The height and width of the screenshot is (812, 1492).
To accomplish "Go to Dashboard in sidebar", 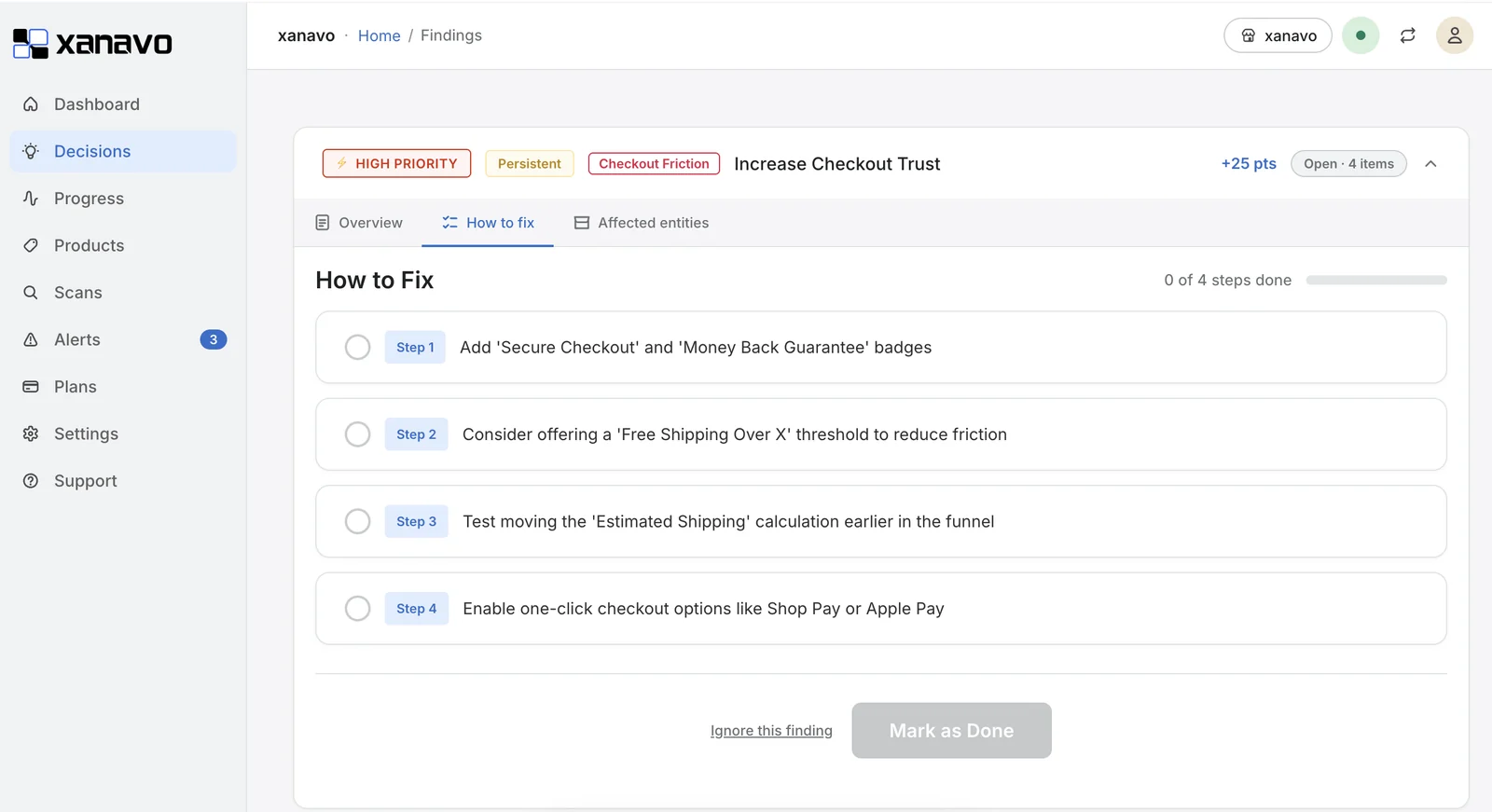I will point(123,104).
